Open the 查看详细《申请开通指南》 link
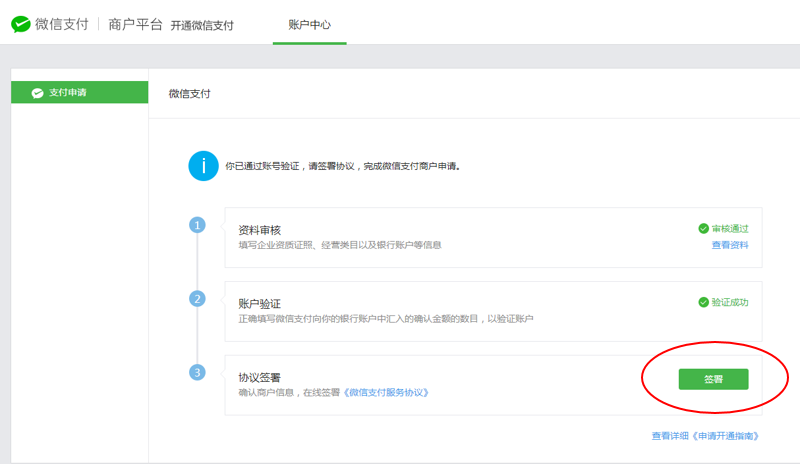This screenshot has height=464, width=800. pos(705,436)
